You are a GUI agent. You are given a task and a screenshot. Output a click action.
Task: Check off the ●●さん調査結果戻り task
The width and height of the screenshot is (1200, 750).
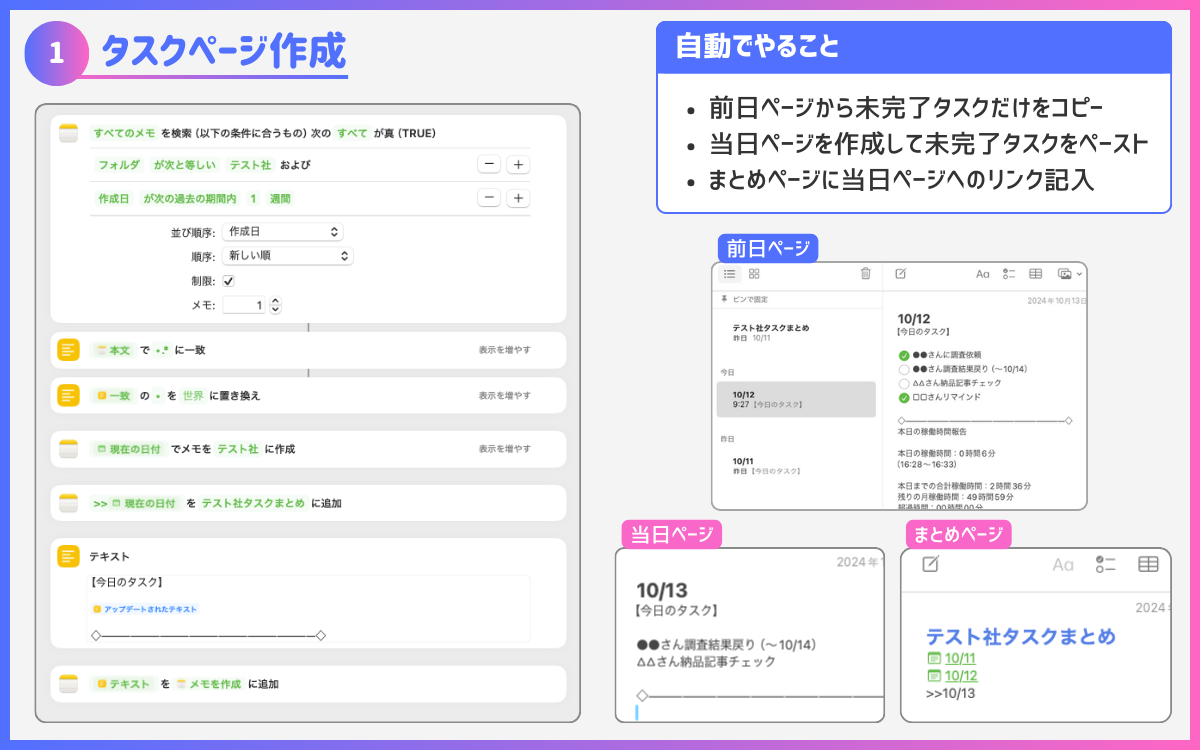(x=904, y=369)
